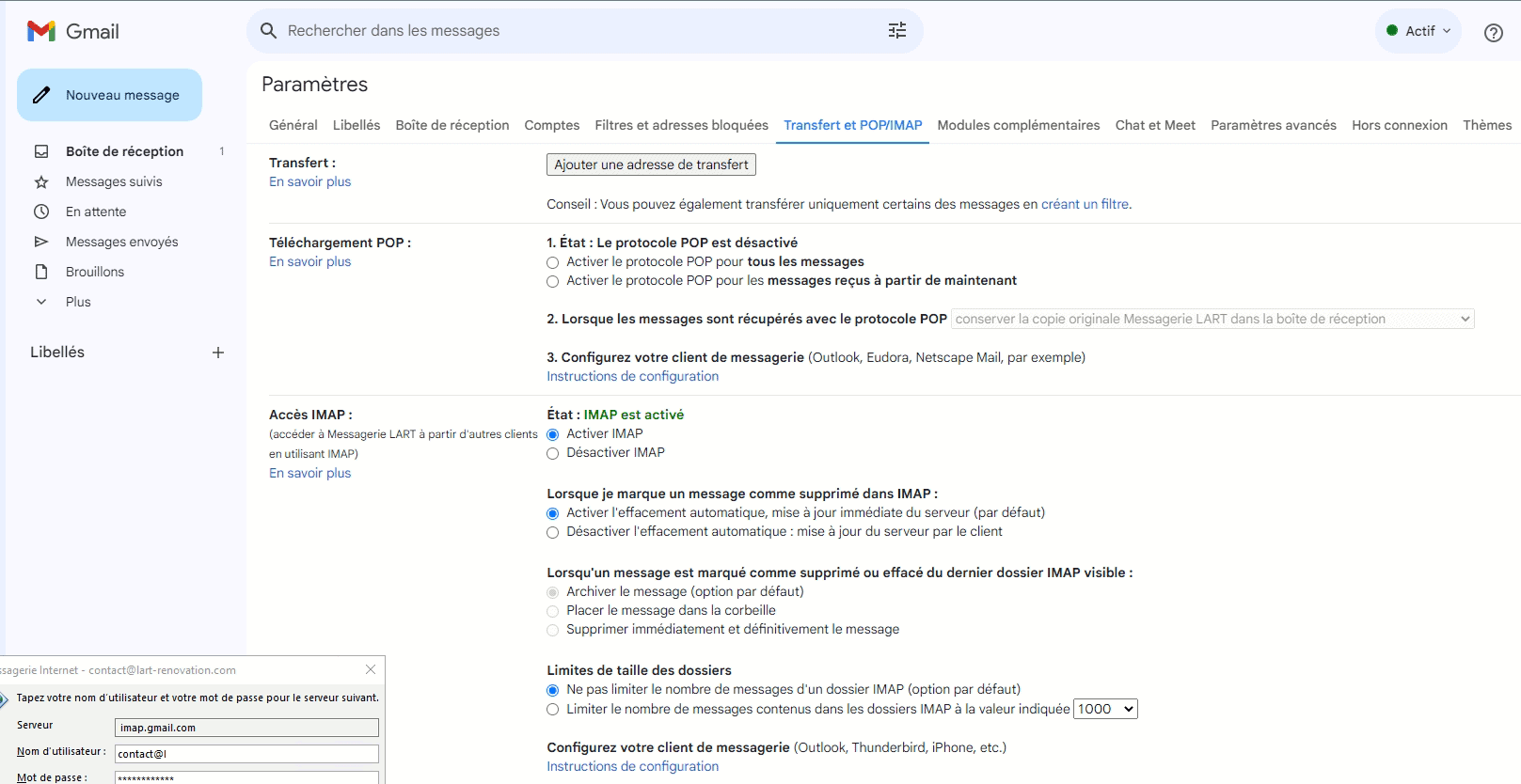The image size is (1521, 784).
Task: Open Messages envoyés in sidebar
Action: coord(122,242)
